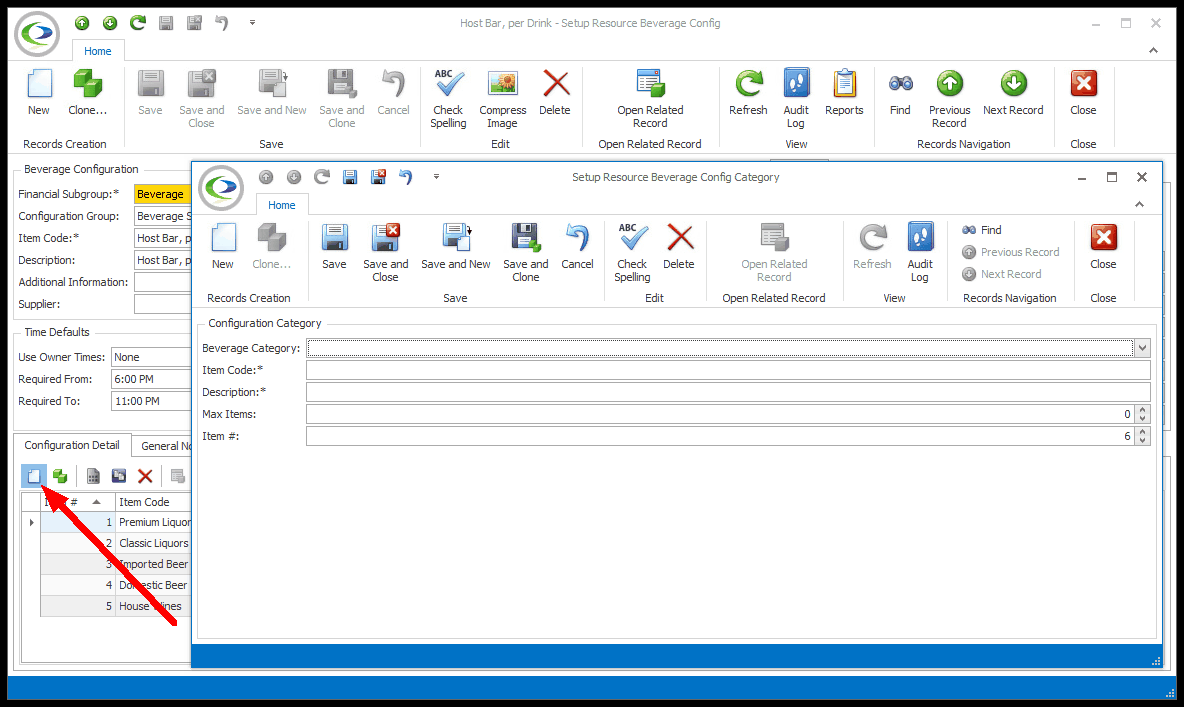Image resolution: width=1184 pixels, height=707 pixels.
Task: Collapse the main window ribbon with the chevron
Action: [1153, 51]
